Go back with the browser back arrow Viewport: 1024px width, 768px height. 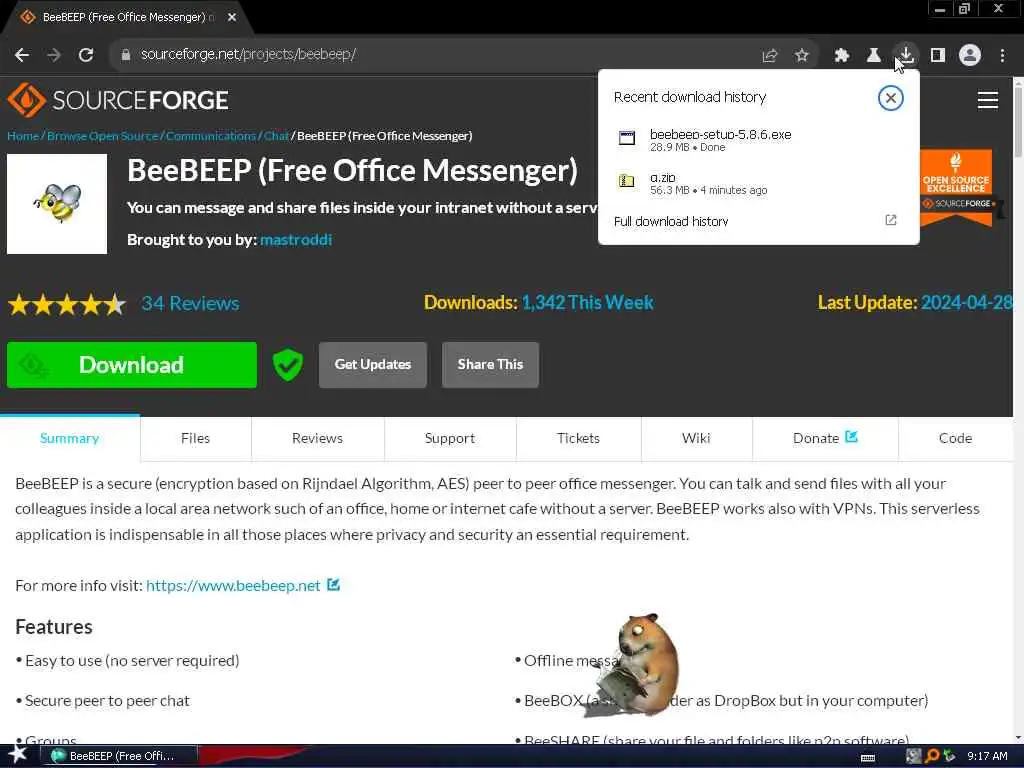click(x=22, y=55)
